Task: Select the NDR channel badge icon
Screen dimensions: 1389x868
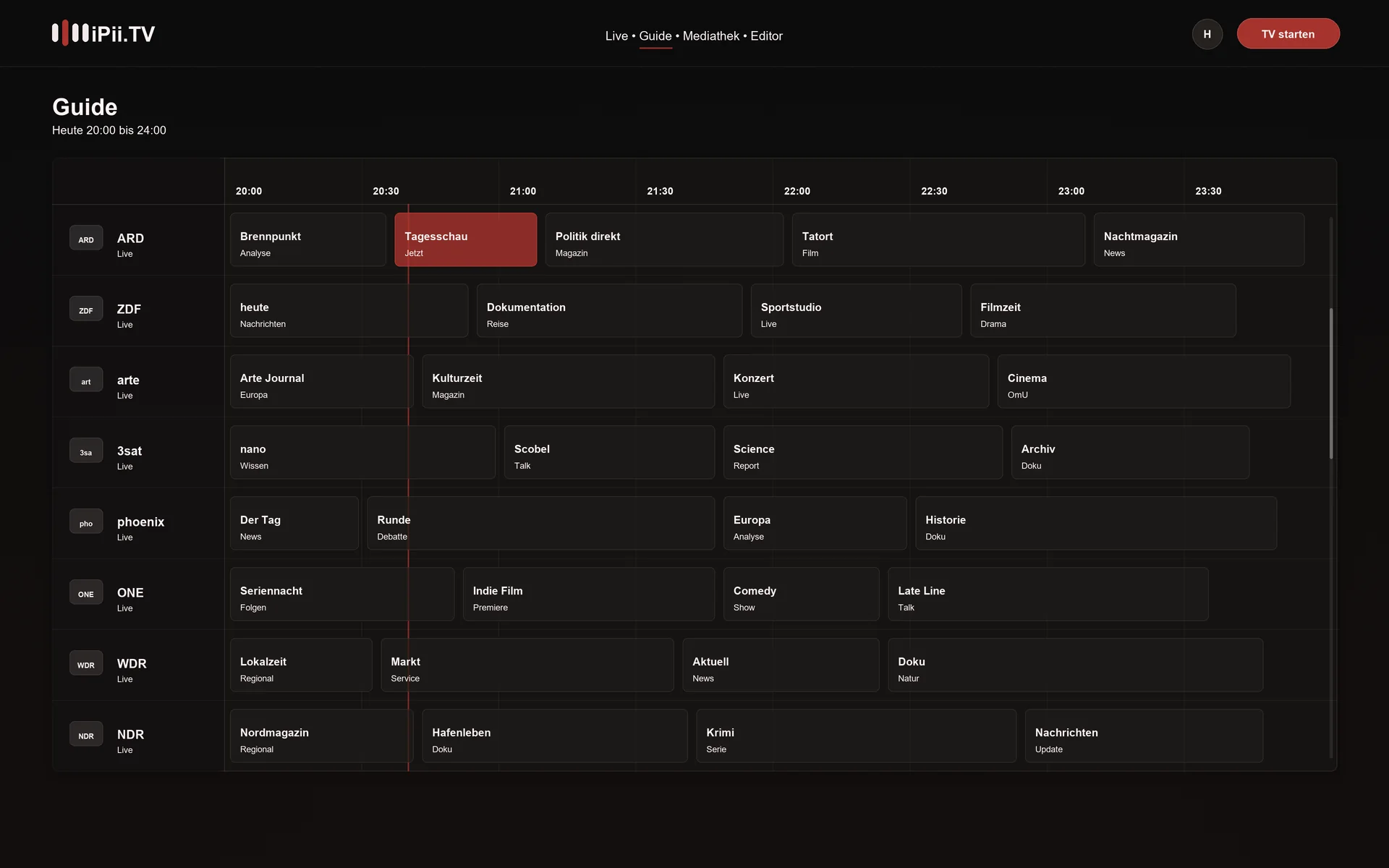Action: tap(86, 734)
